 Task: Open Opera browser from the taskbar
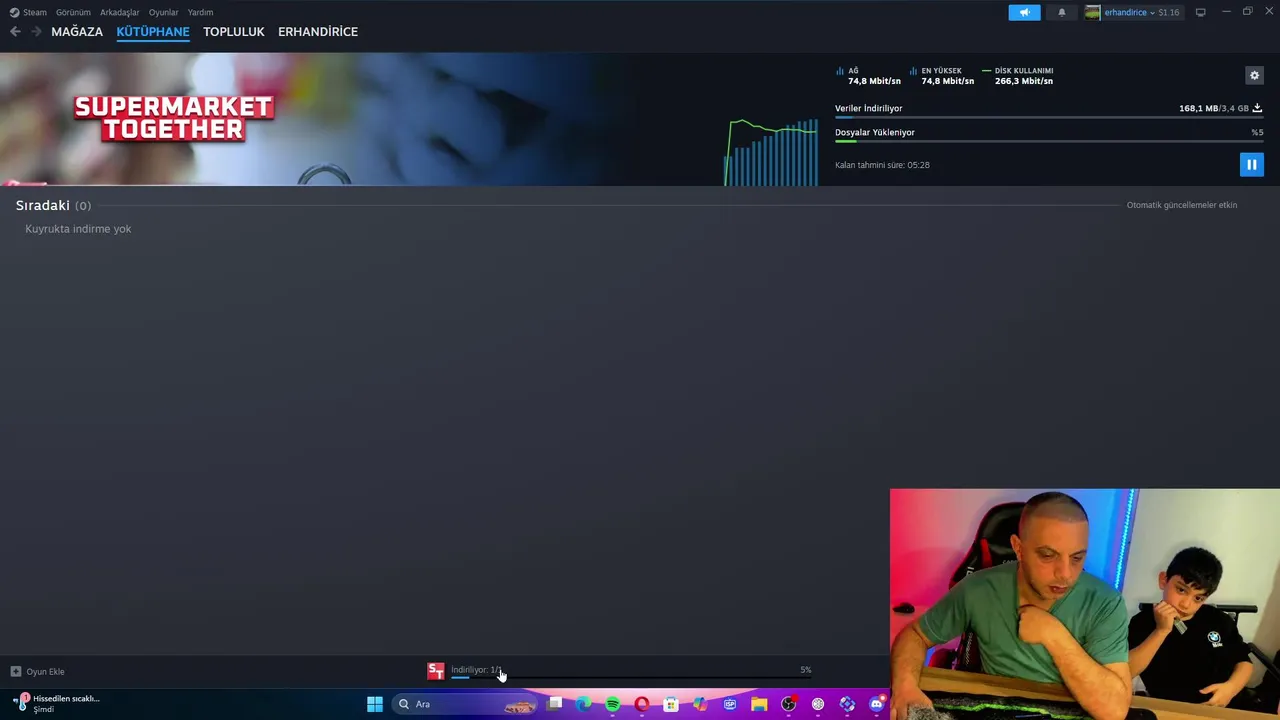pyautogui.click(x=642, y=704)
